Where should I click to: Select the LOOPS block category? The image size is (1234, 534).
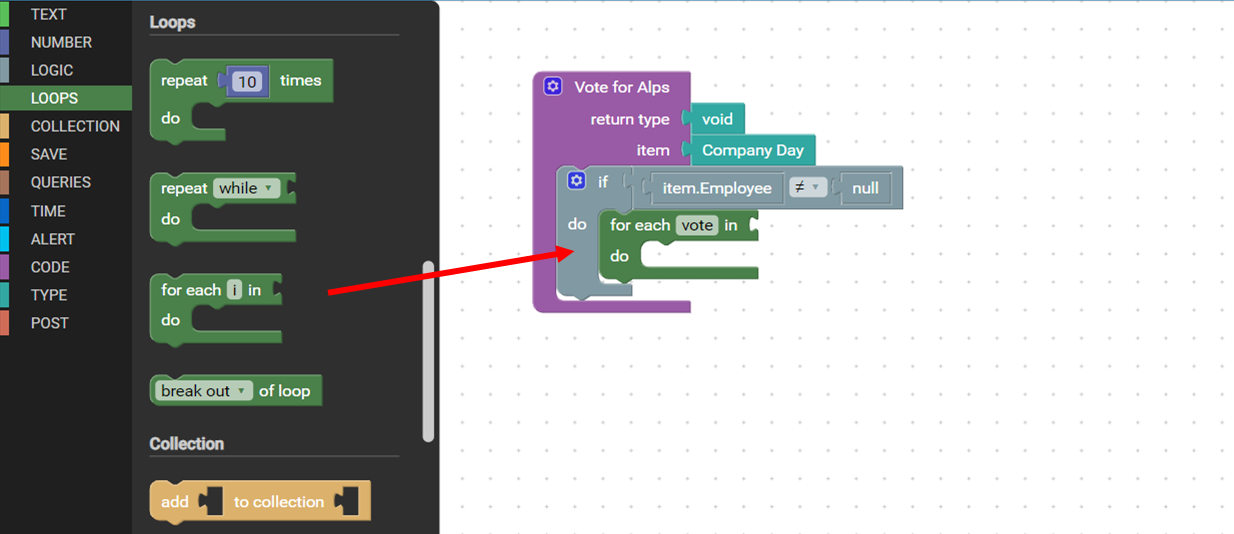[x=65, y=98]
